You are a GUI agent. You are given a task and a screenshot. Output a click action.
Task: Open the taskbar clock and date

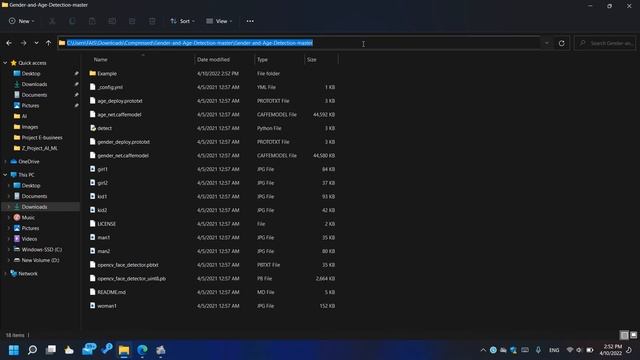pyautogui.click(x=611, y=350)
